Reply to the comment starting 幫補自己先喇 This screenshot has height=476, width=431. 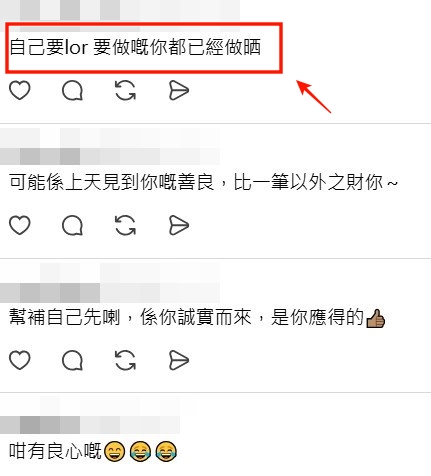72,360
